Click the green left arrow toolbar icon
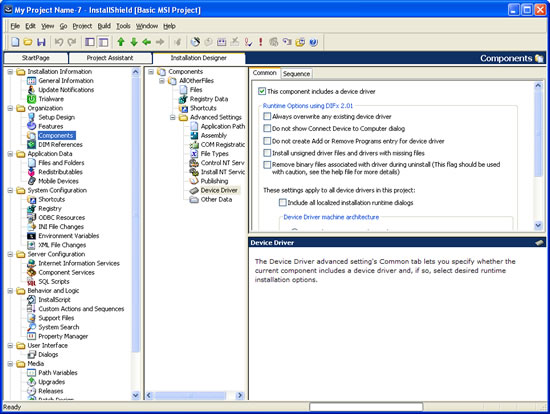The width and height of the screenshot is (550, 414). coord(147,42)
